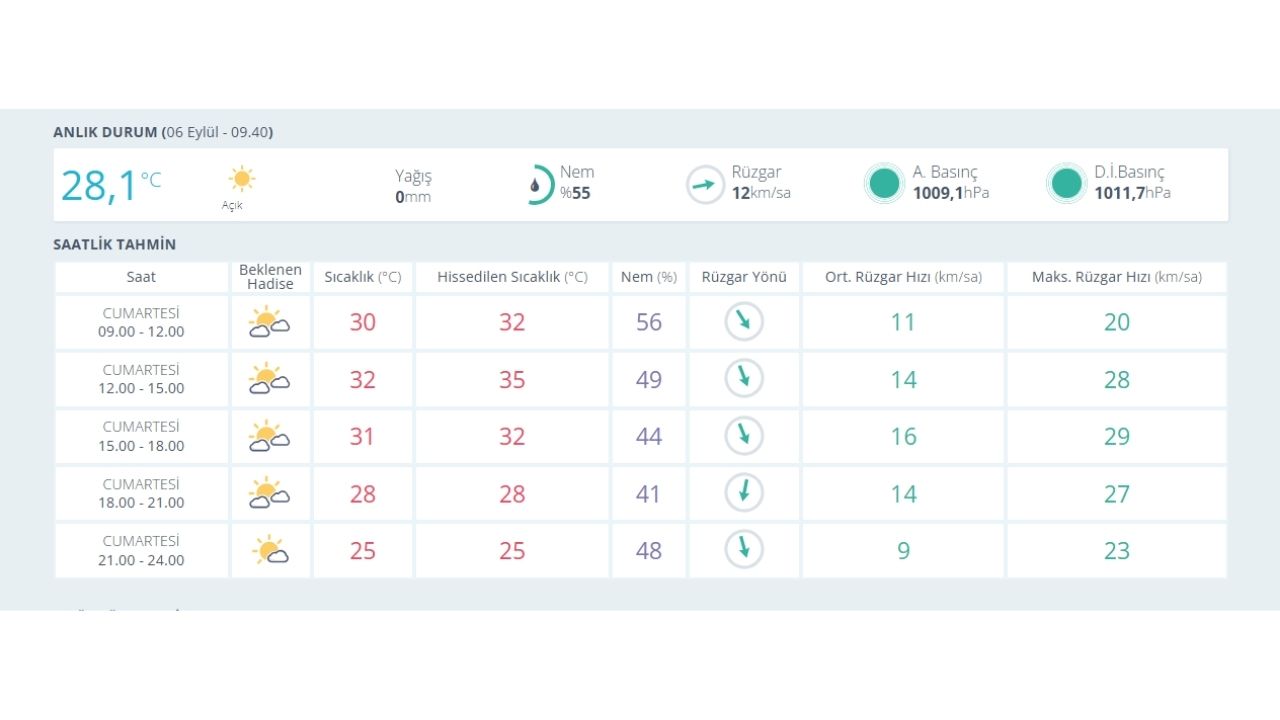Click the 'Yağış 0mm' precipitation value

(413, 186)
